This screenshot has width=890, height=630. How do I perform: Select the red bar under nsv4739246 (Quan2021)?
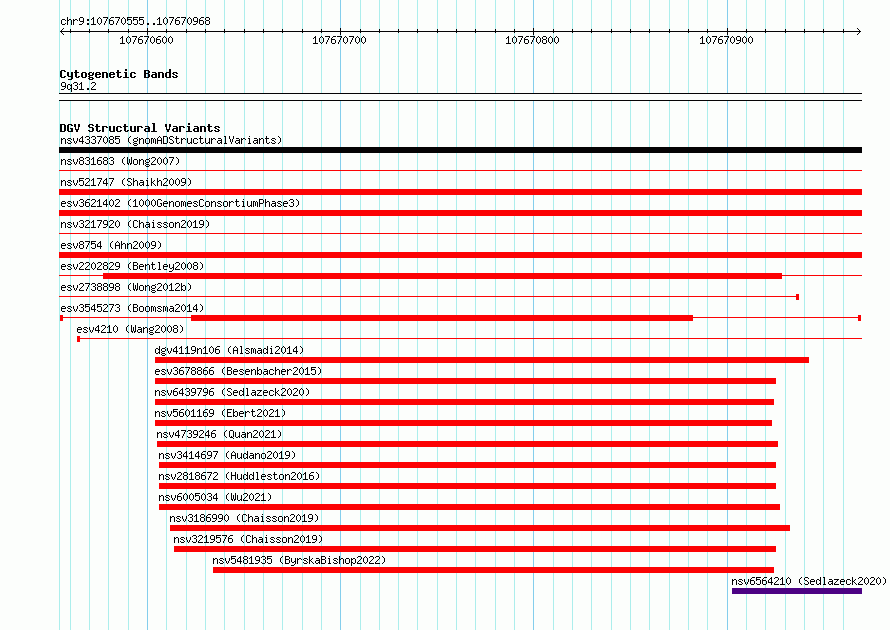467,444
